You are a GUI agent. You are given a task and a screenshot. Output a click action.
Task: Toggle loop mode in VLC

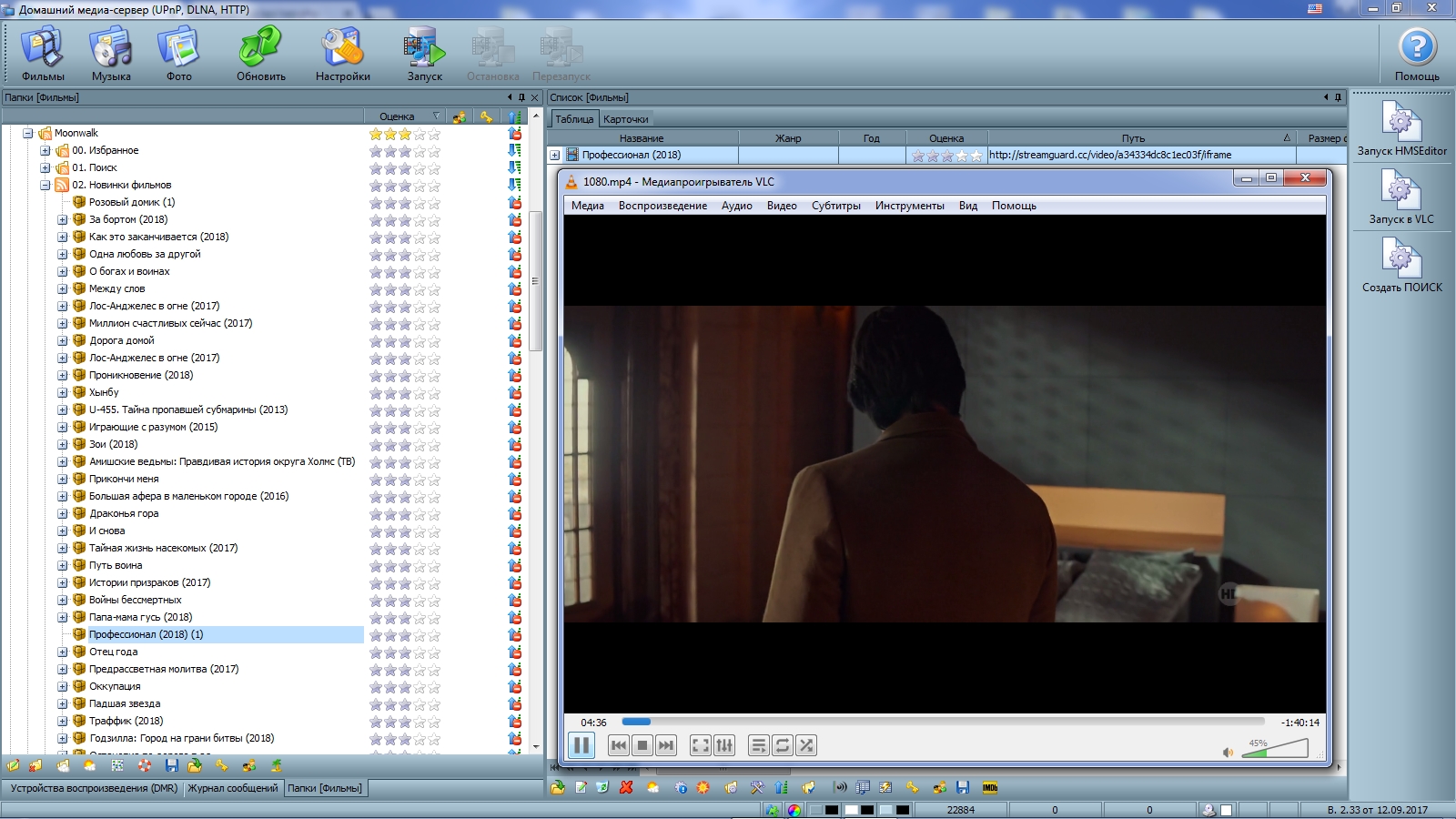coord(783,745)
